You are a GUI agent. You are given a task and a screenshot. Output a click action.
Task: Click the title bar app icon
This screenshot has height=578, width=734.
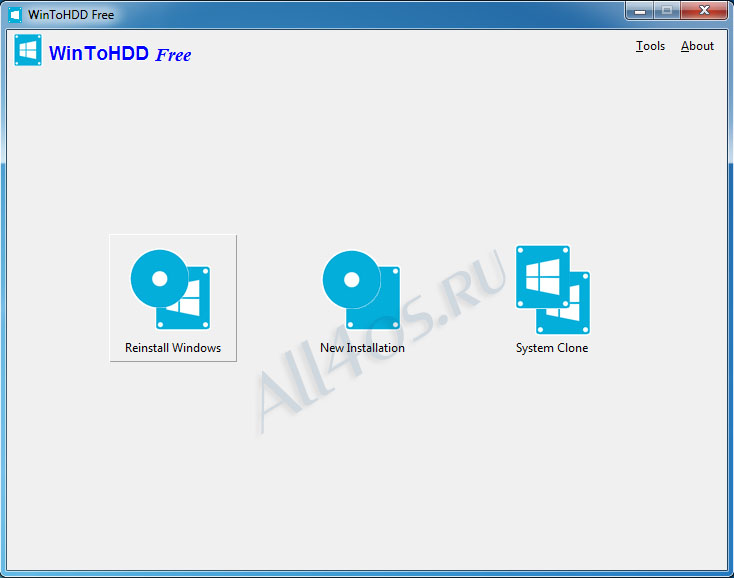pyautogui.click(x=15, y=15)
